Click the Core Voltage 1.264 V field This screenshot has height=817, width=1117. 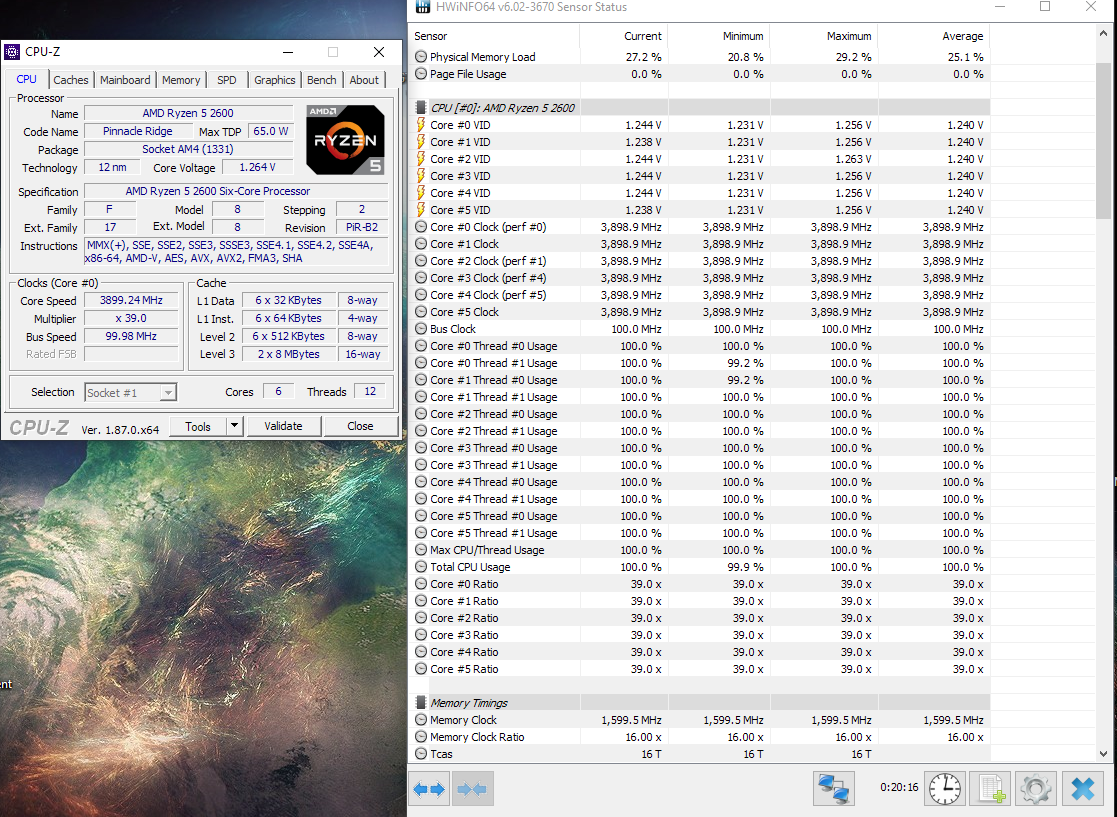(257, 167)
